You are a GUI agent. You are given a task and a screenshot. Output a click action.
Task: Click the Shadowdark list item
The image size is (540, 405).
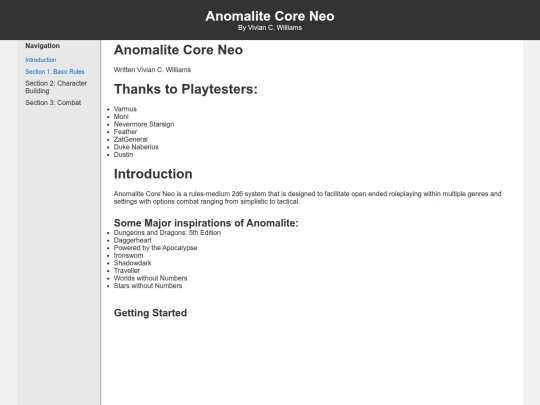[133, 263]
